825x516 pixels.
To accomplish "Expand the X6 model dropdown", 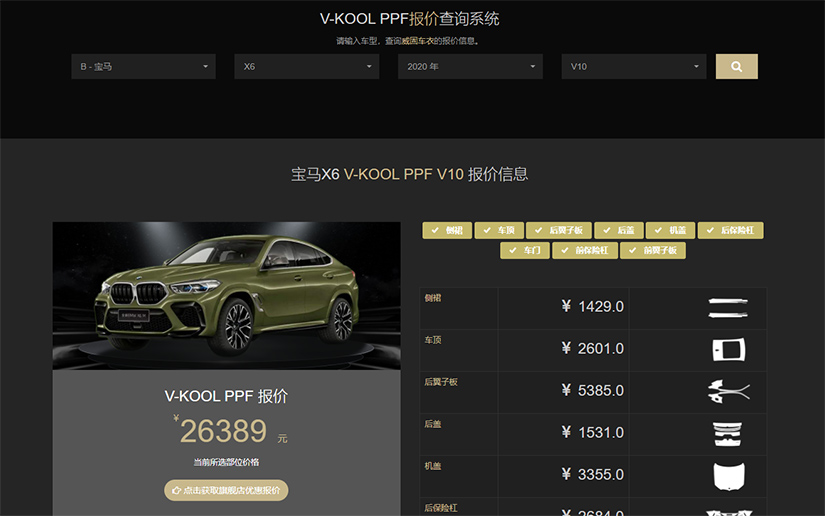I will coord(307,66).
